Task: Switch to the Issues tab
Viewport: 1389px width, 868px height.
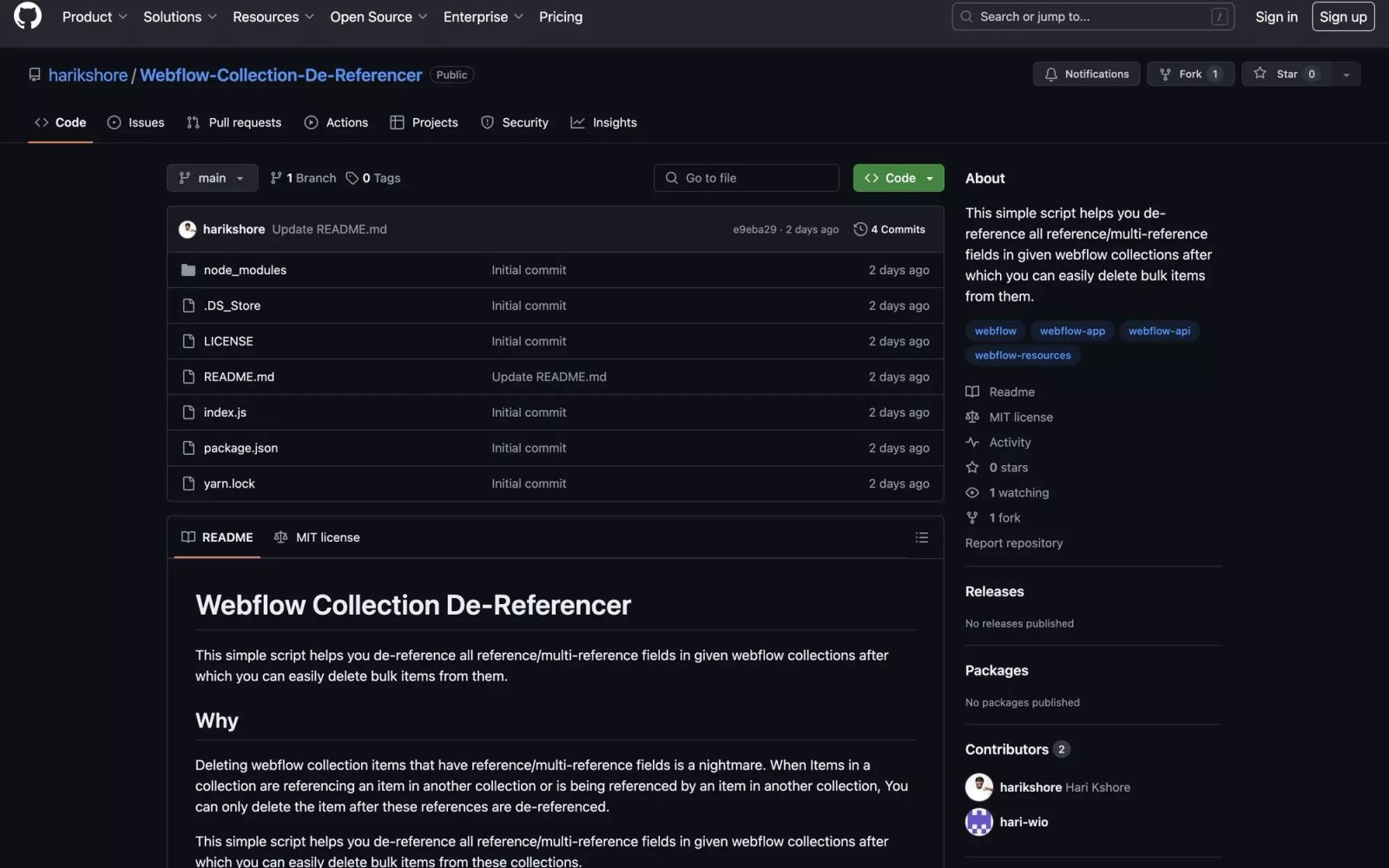Action: [135, 122]
